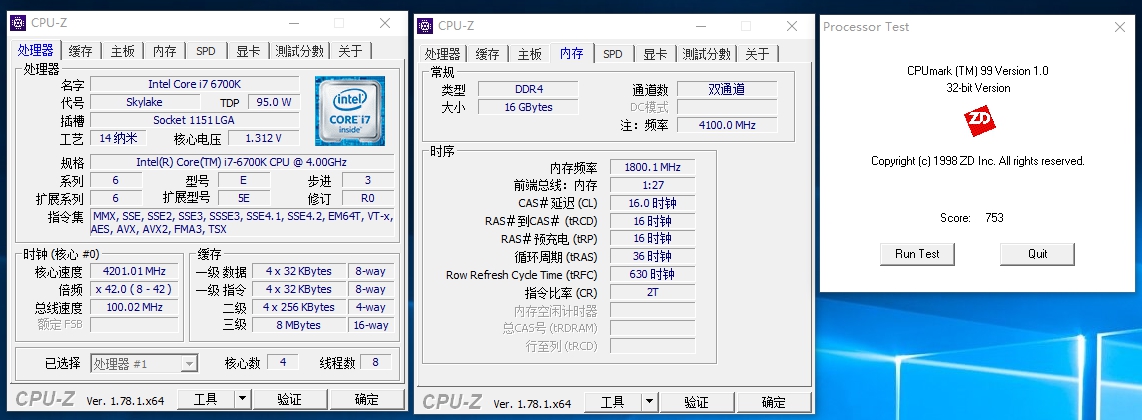Switch to 缓存 tab in memory CPU-Z window
The image size is (1142, 420).
pos(487,54)
